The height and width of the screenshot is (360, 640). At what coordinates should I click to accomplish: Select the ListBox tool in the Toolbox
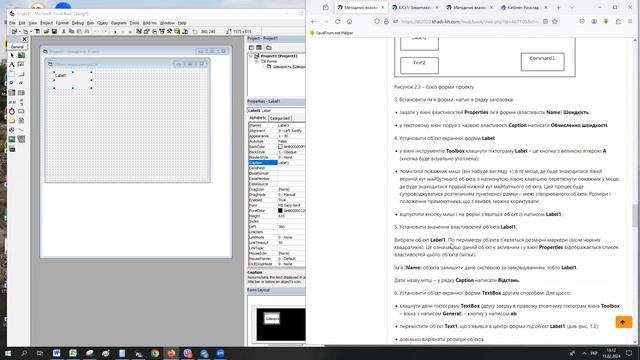[21, 93]
